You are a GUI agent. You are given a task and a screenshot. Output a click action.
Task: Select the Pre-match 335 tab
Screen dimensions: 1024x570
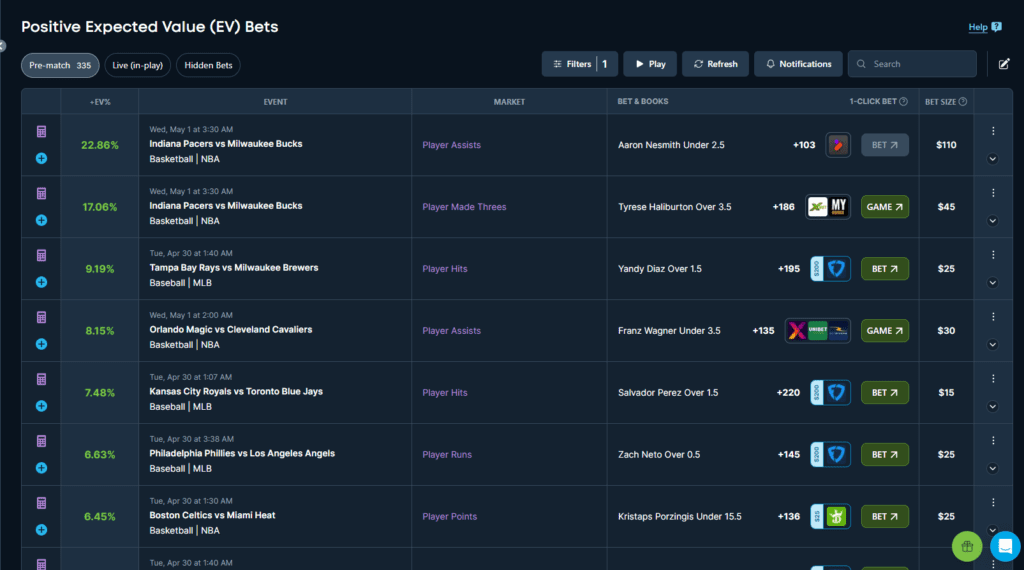pos(60,65)
